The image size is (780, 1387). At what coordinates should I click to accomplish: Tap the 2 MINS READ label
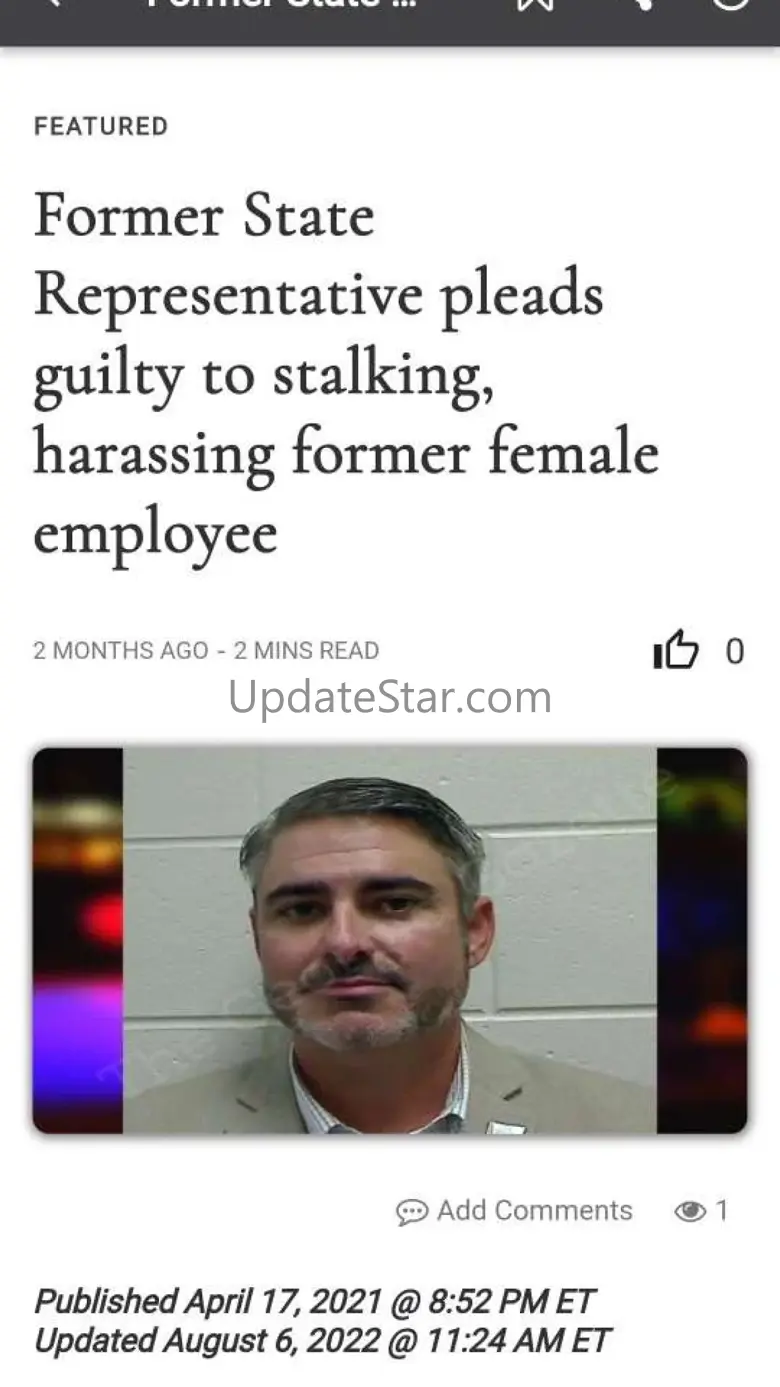[x=306, y=650]
